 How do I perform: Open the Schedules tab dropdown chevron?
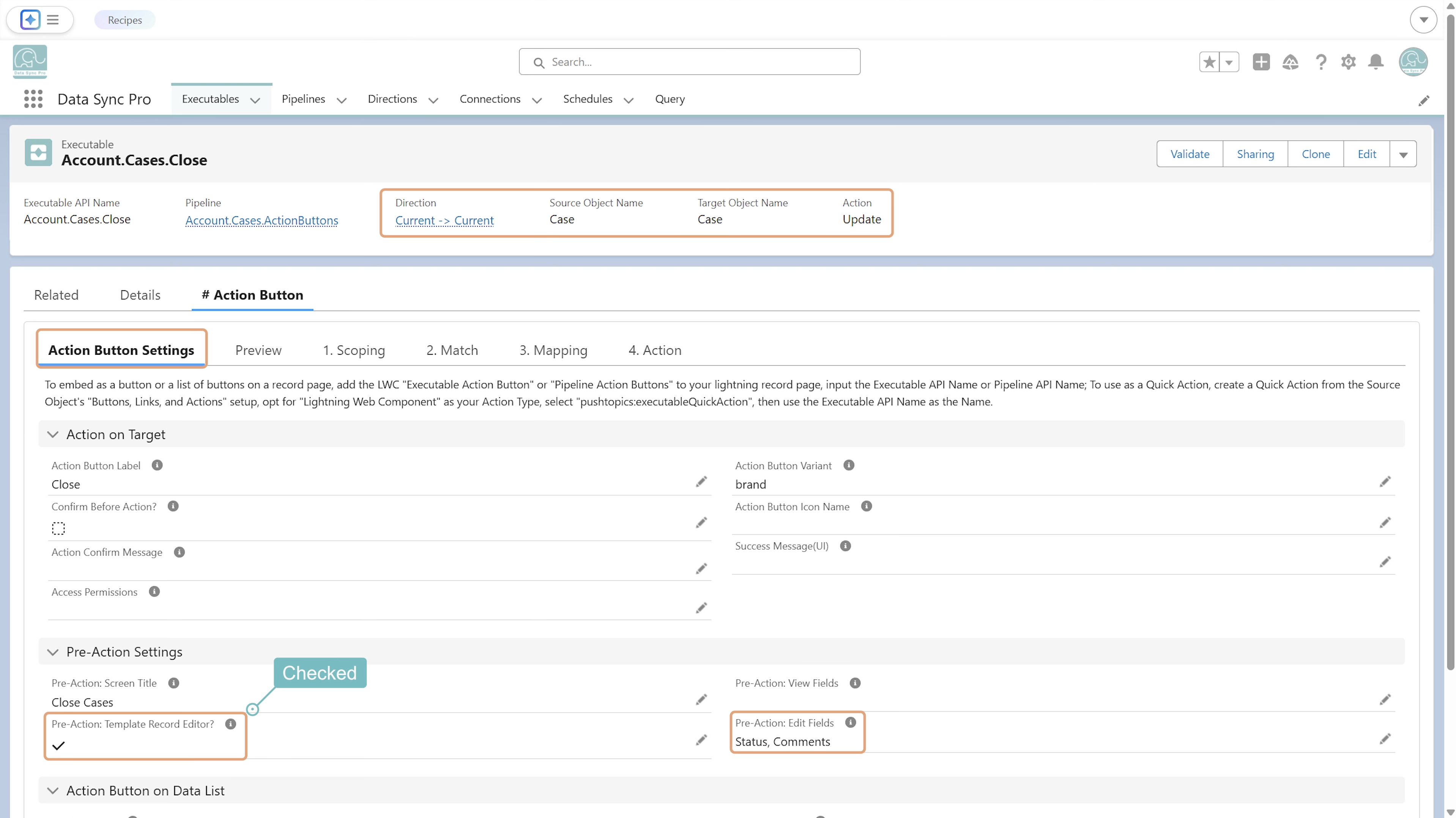pyautogui.click(x=629, y=101)
